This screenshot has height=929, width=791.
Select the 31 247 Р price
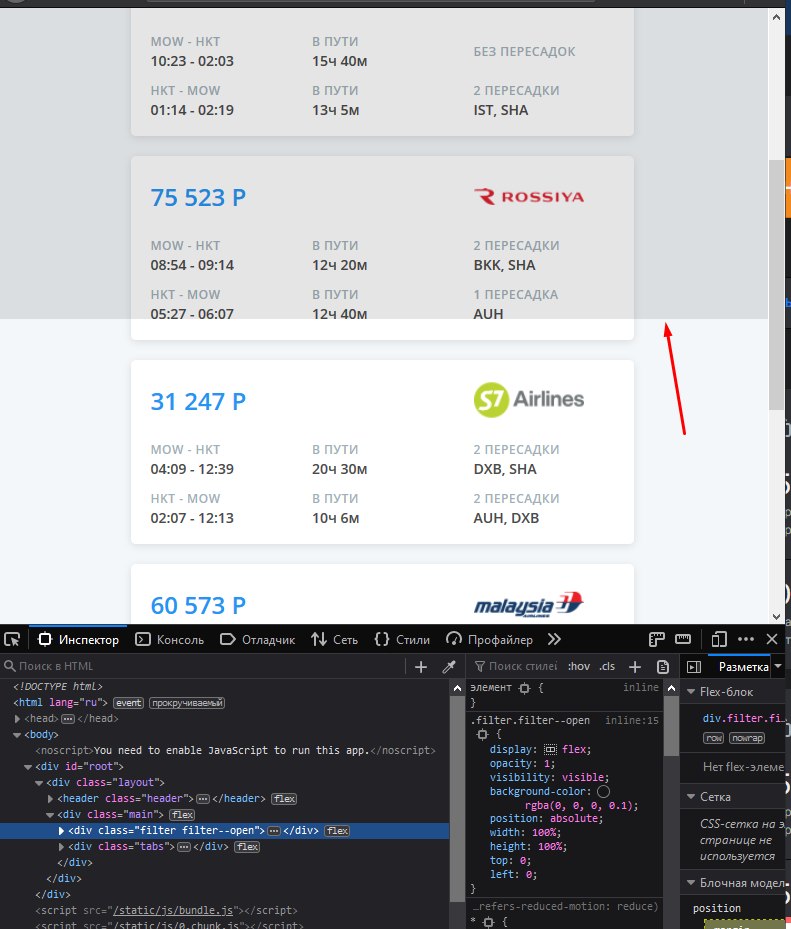coord(198,402)
